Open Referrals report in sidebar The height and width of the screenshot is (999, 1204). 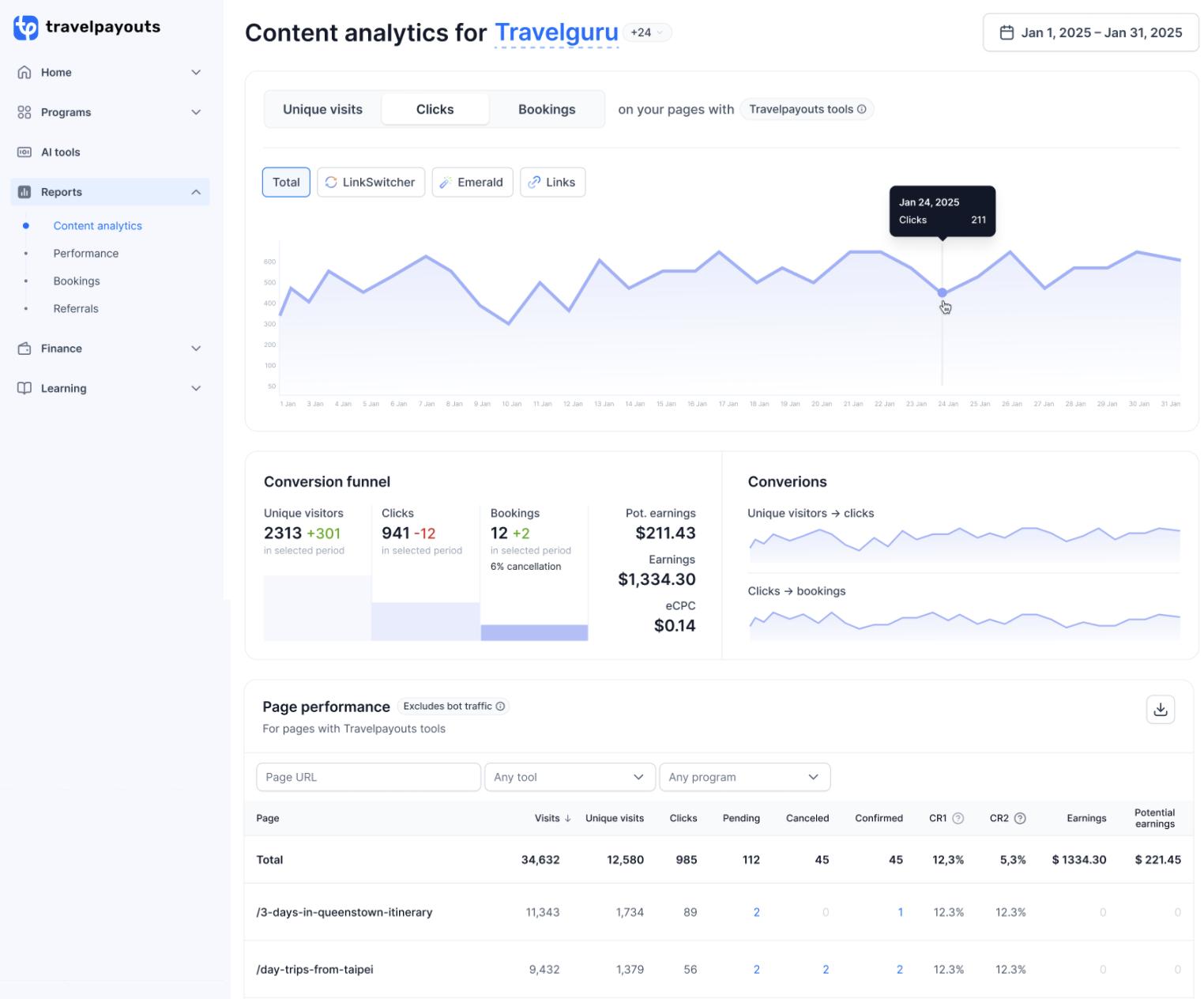click(76, 309)
